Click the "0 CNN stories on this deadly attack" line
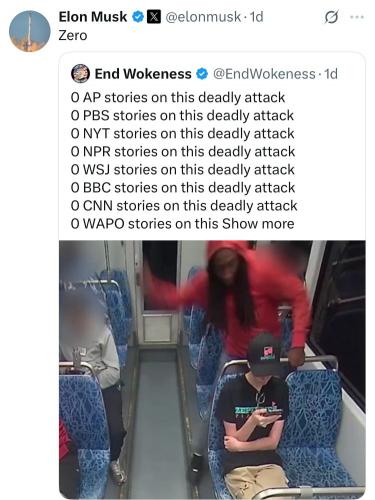The width and height of the screenshot is (375, 500). 184,206
